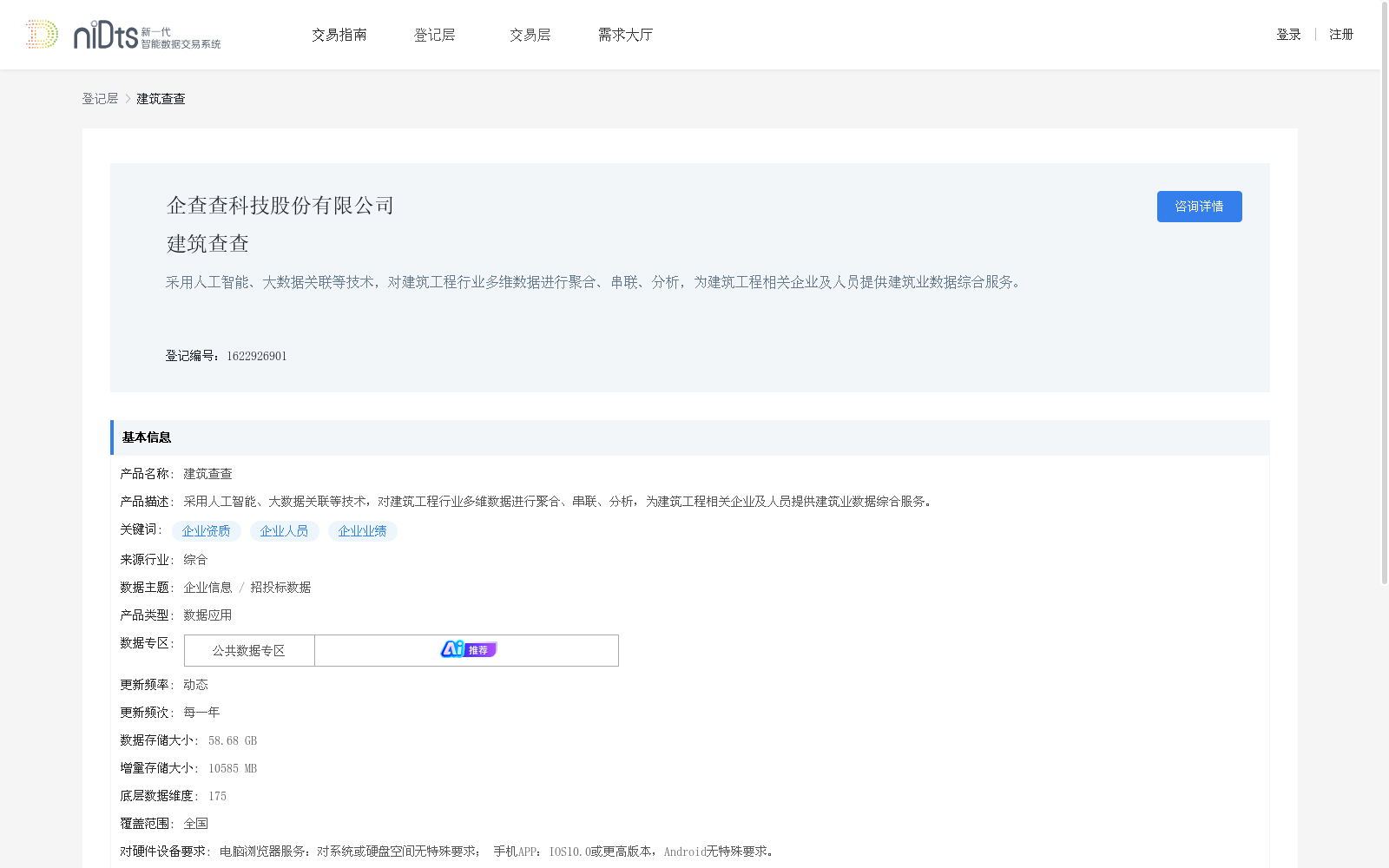
Task: Open 需求大厅 nav item
Action: [625, 35]
